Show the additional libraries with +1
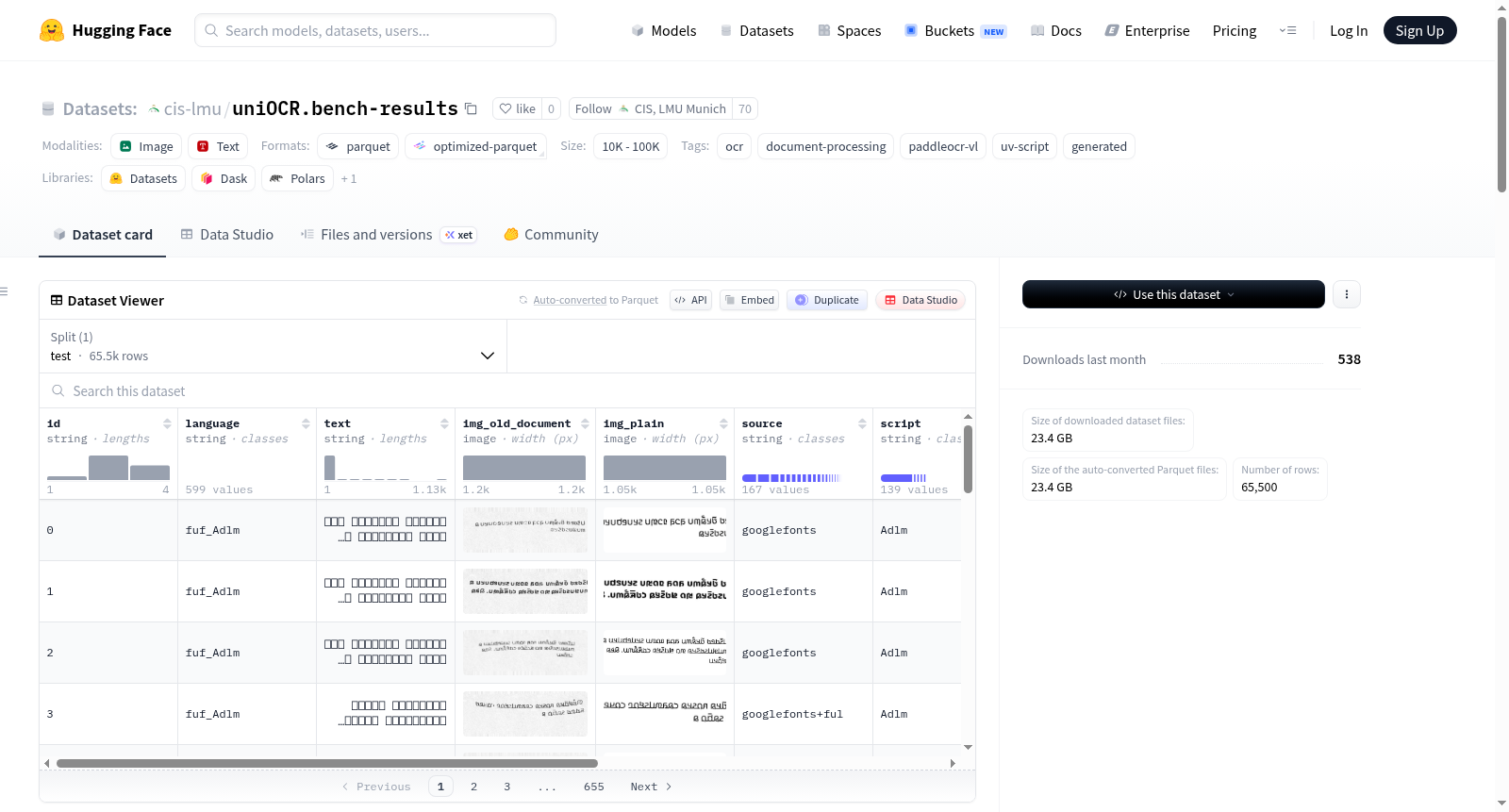This screenshot has height=812, width=1509. pyautogui.click(x=349, y=178)
